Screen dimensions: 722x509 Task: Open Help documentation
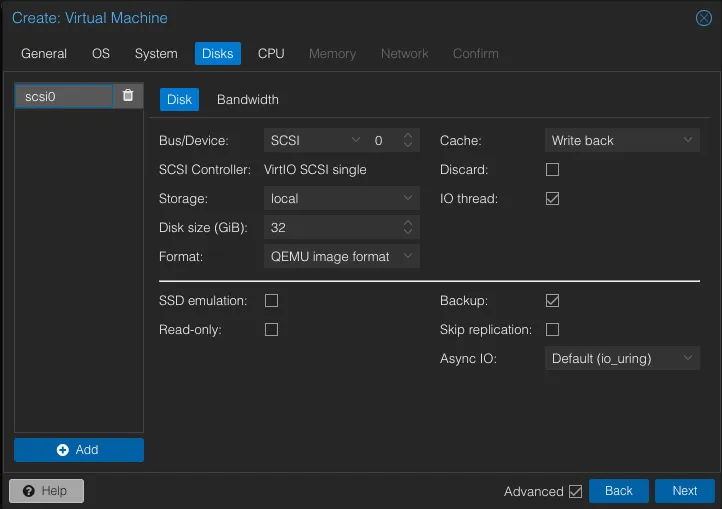coord(46,491)
